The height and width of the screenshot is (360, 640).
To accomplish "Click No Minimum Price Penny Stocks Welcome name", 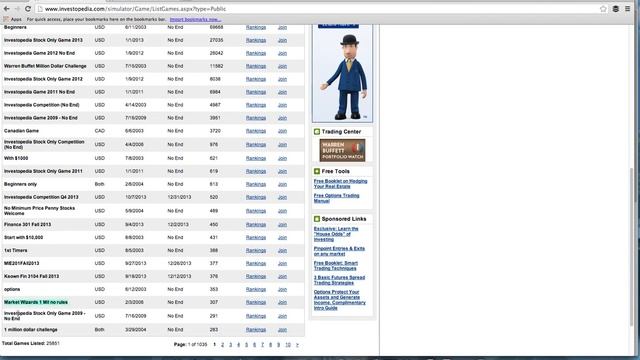I will (39, 211).
